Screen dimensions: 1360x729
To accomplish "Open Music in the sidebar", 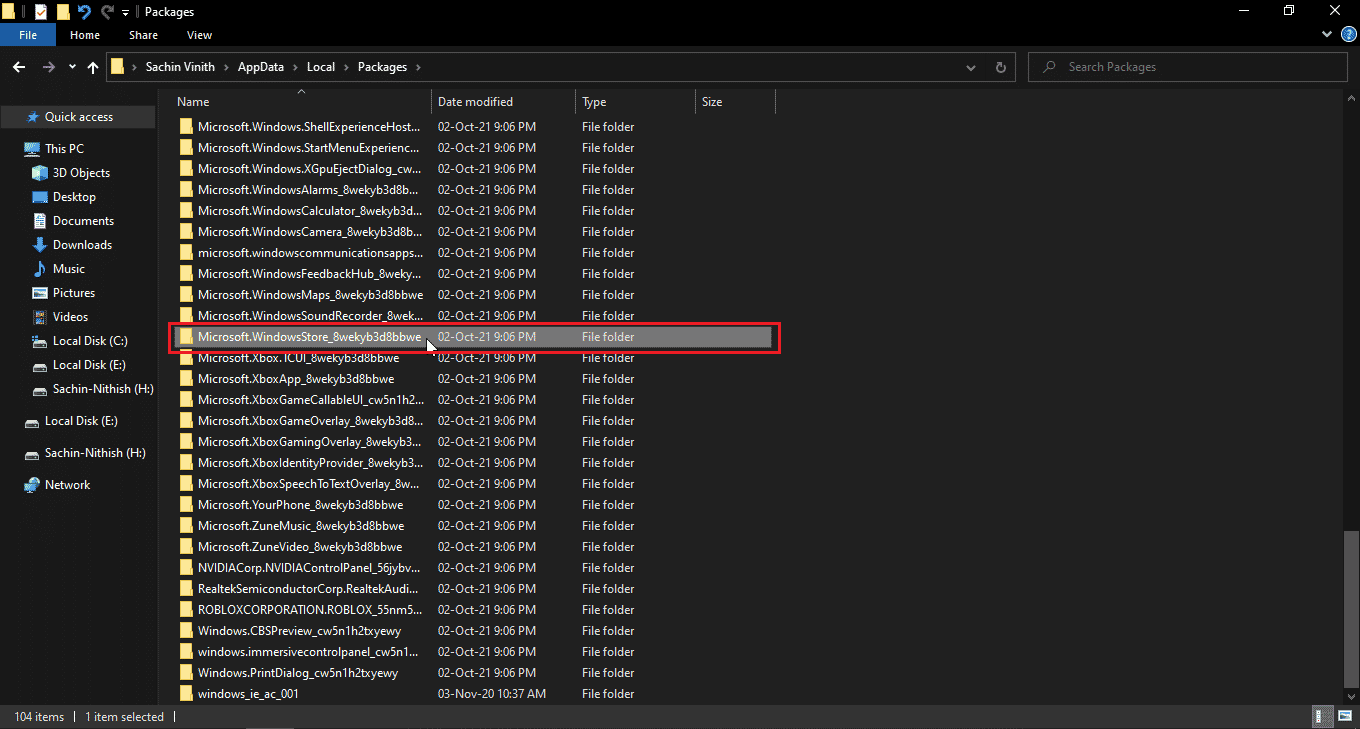I will pyautogui.click(x=69, y=269).
